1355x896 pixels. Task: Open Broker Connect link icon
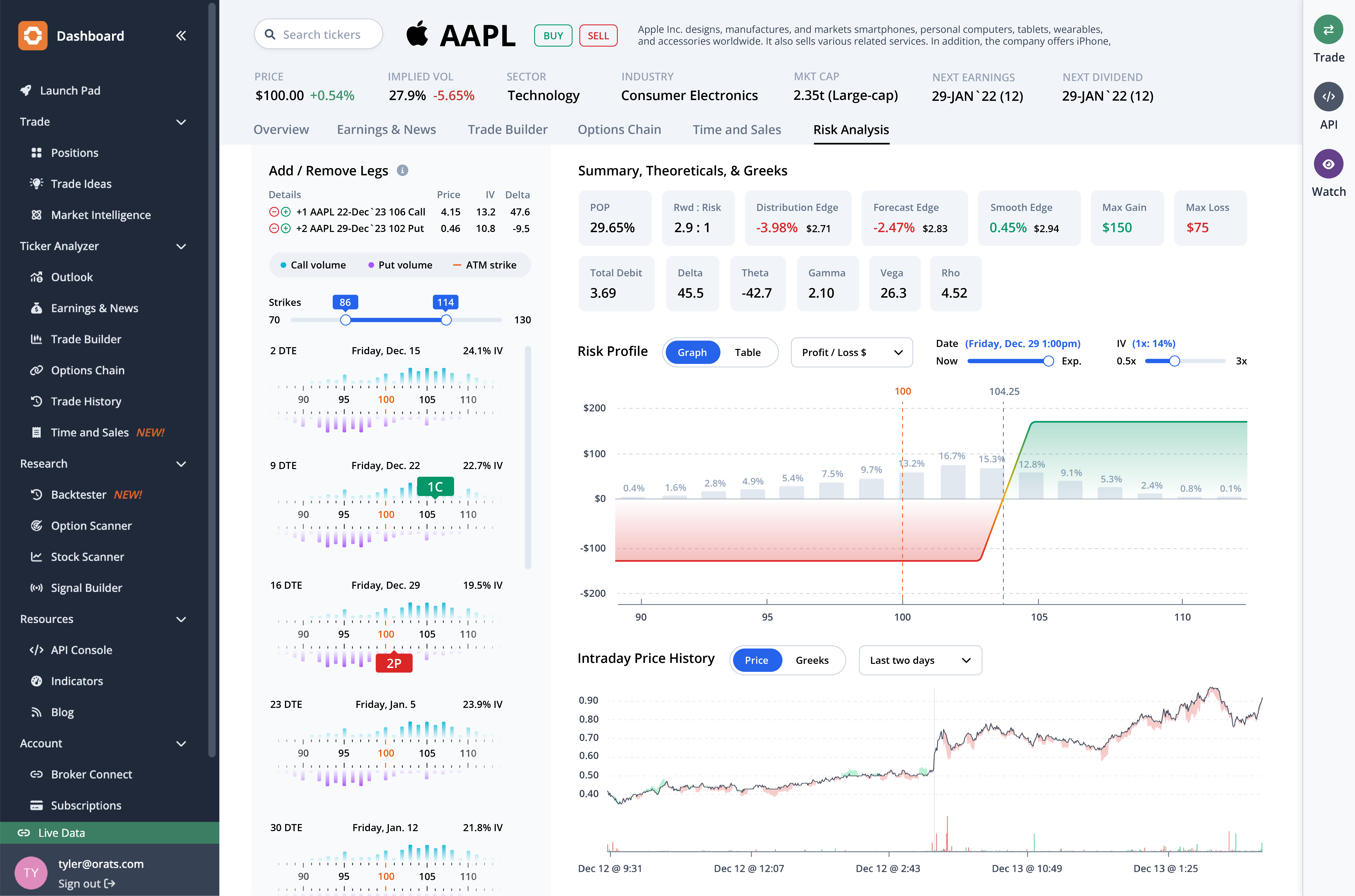point(37,774)
